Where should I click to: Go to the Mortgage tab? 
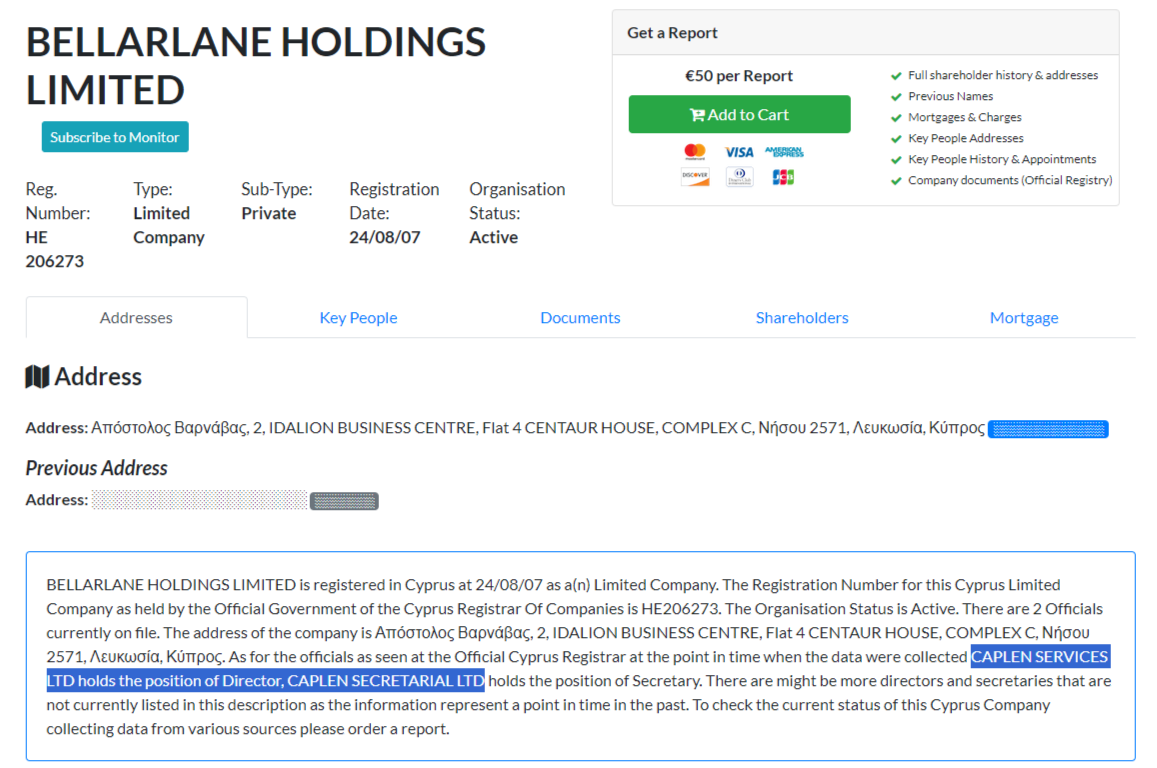point(1024,318)
